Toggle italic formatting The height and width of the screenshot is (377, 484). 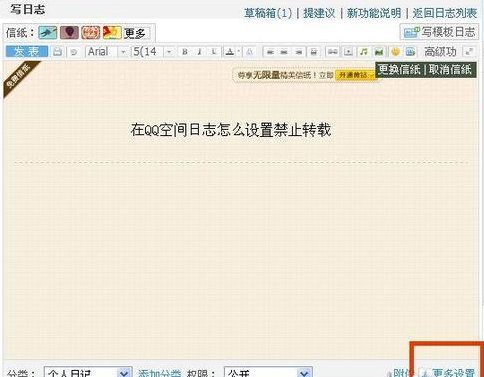(199, 52)
